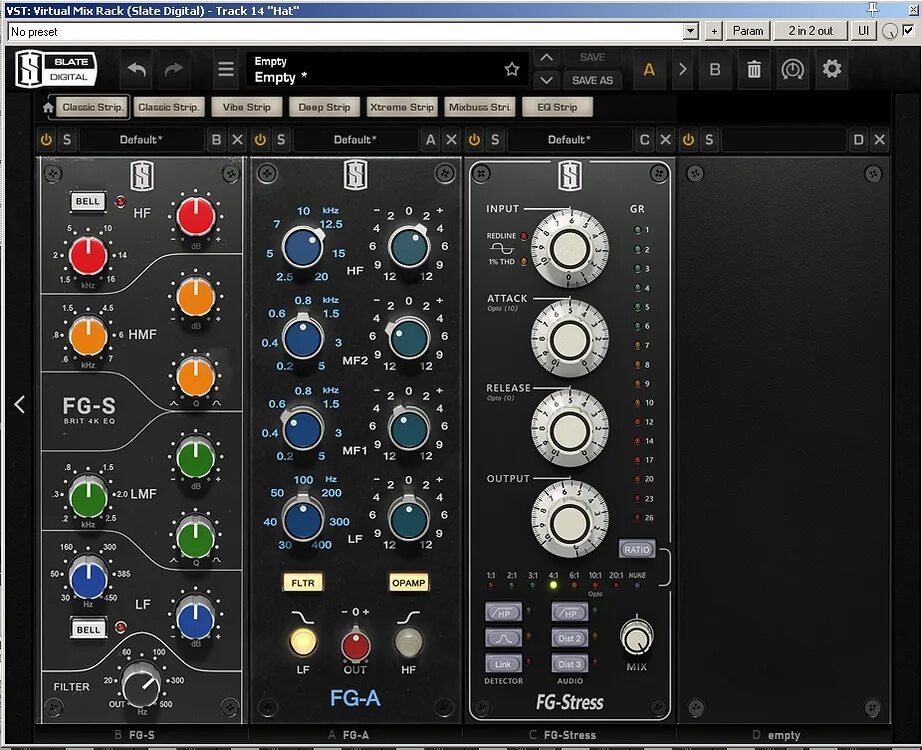
Task: Click the FG-Stress INPUT knob
Action: tap(569, 248)
